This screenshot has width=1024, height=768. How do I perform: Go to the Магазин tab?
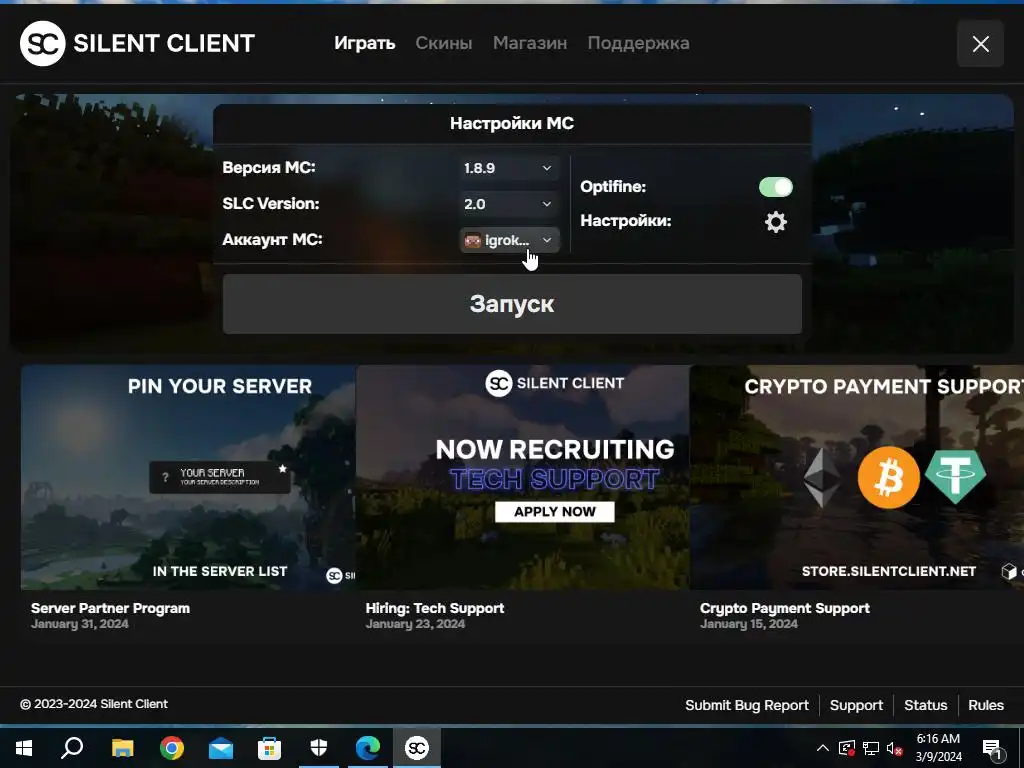point(530,43)
